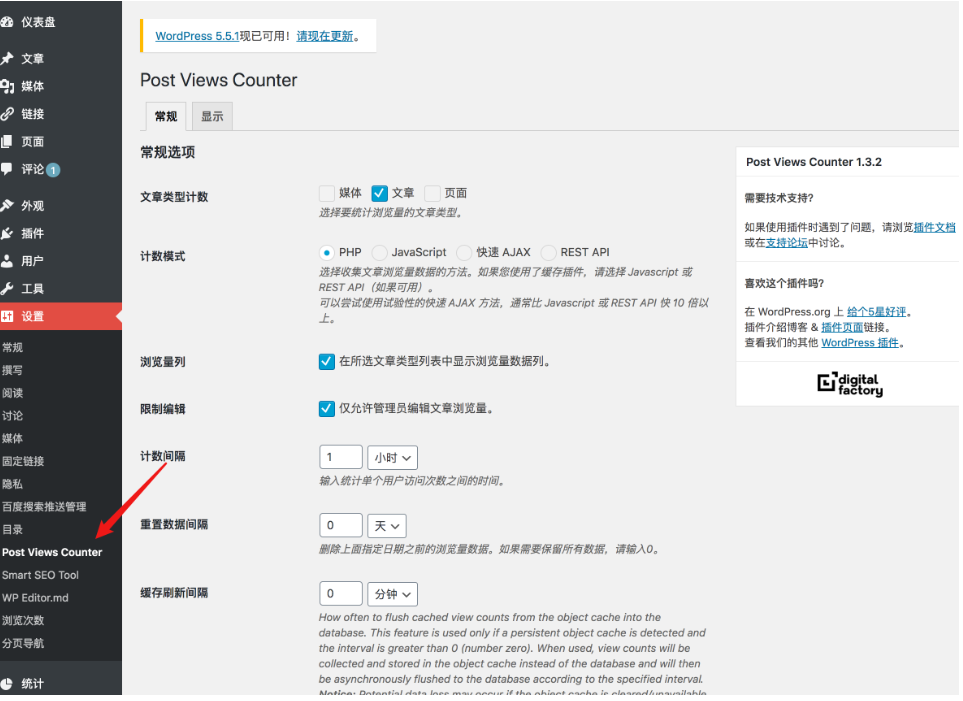
Task: Open the 撰写 settings submenu item
Action: (x=12, y=370)
